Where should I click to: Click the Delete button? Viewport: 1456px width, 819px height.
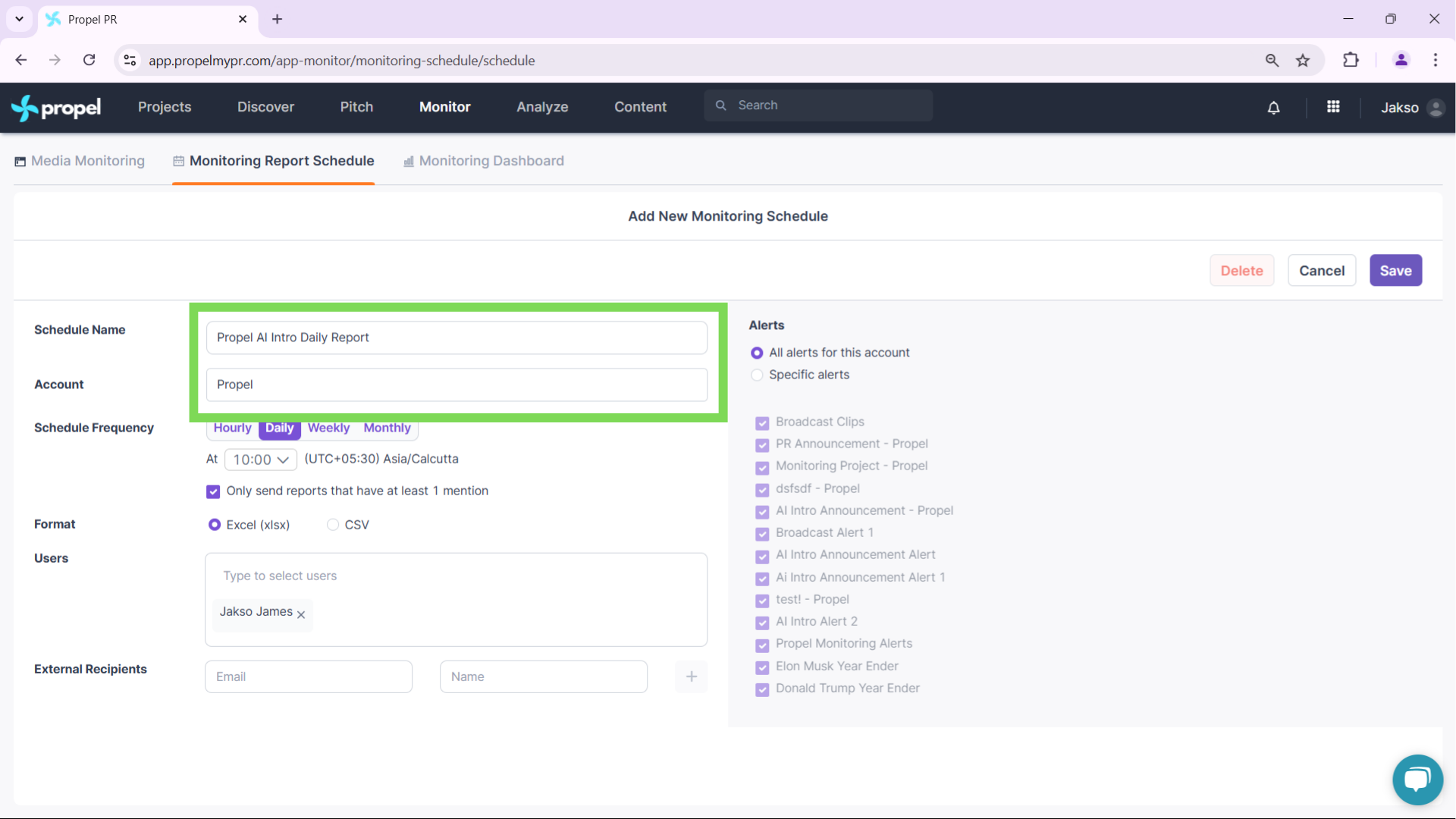coord(1241,271)
